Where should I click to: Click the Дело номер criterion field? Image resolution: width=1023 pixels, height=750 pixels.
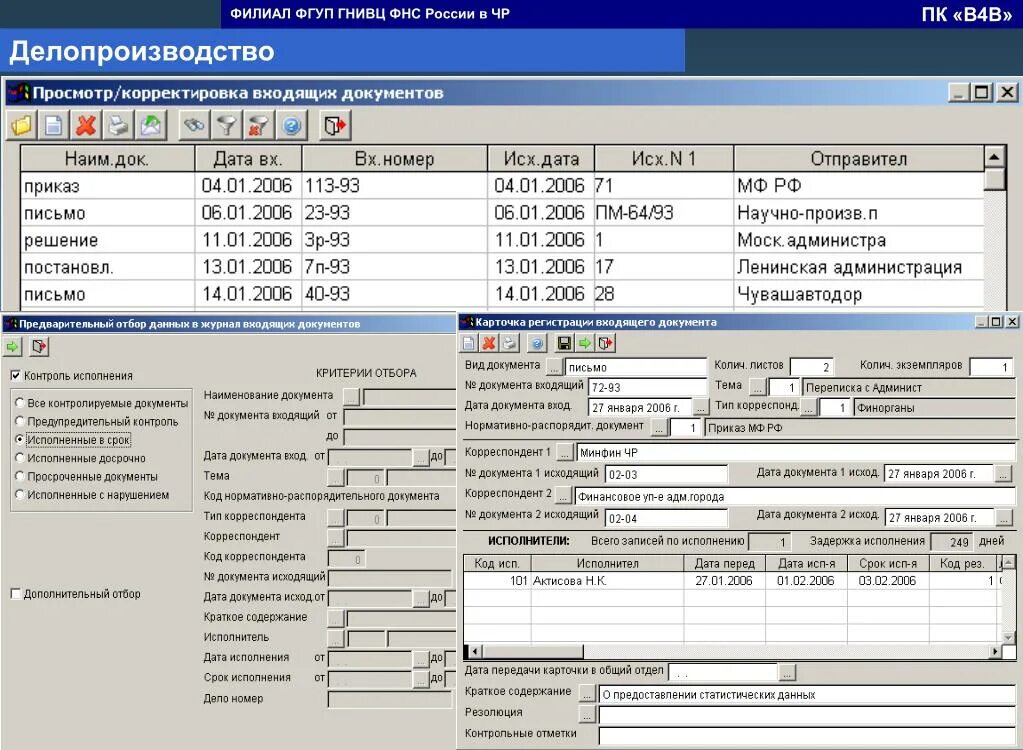[389, 700]
